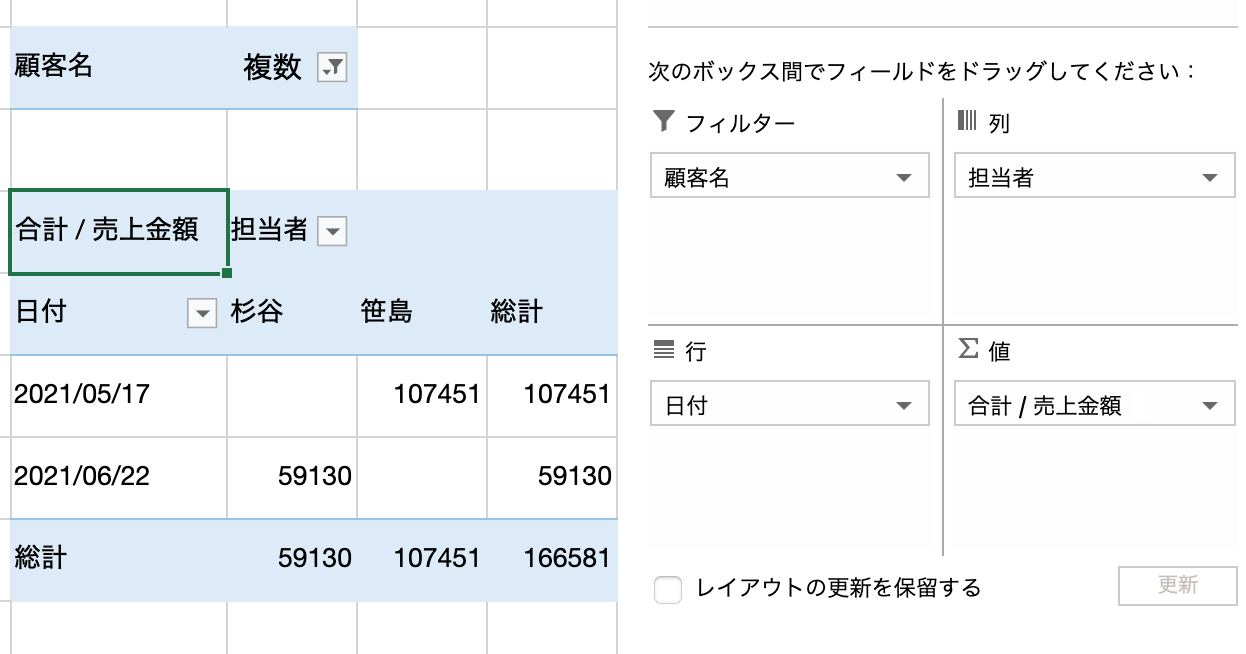The height and width of the screenshot is (654, 1246).
Task: Open the 日付 row filter arrow in the sheet
Action: click(202, 314)
